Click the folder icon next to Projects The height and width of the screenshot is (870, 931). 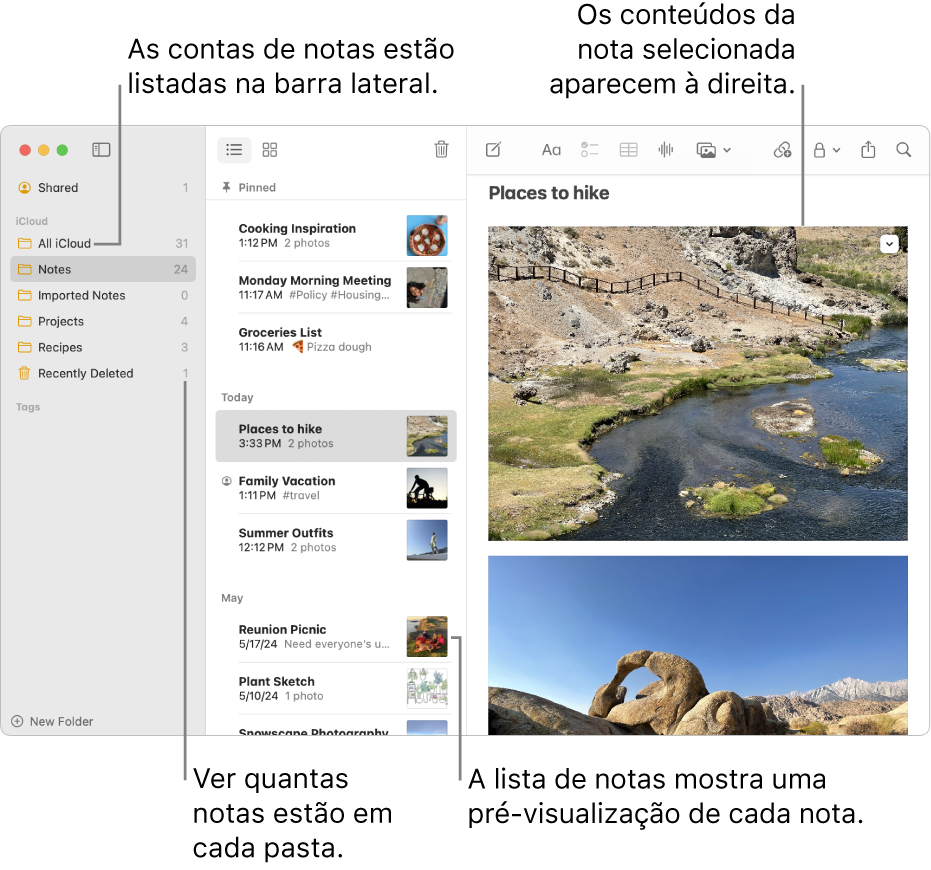pyautogui.click(x=24, y=321)
